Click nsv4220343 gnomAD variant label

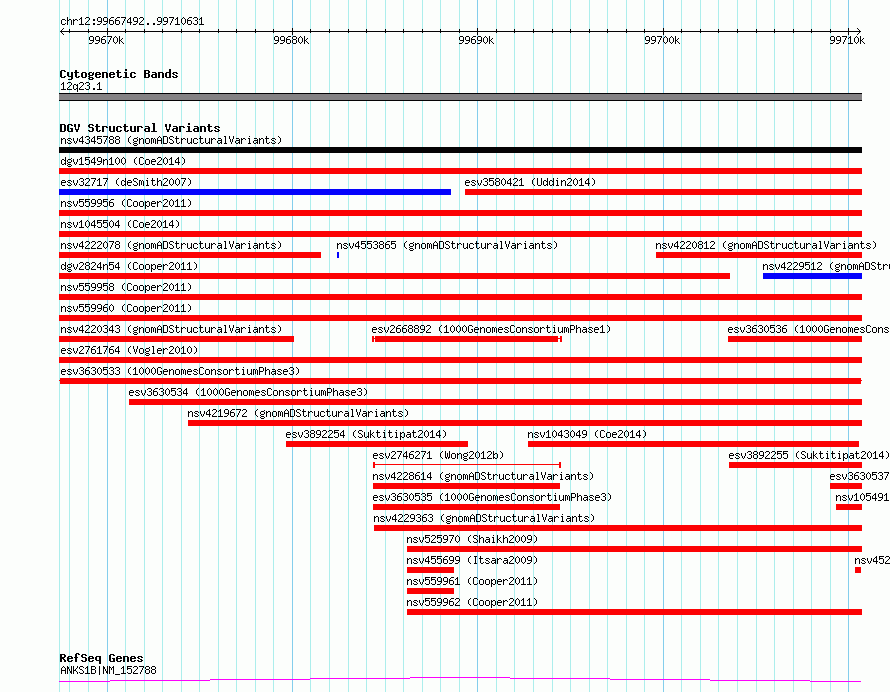point(171,329)
